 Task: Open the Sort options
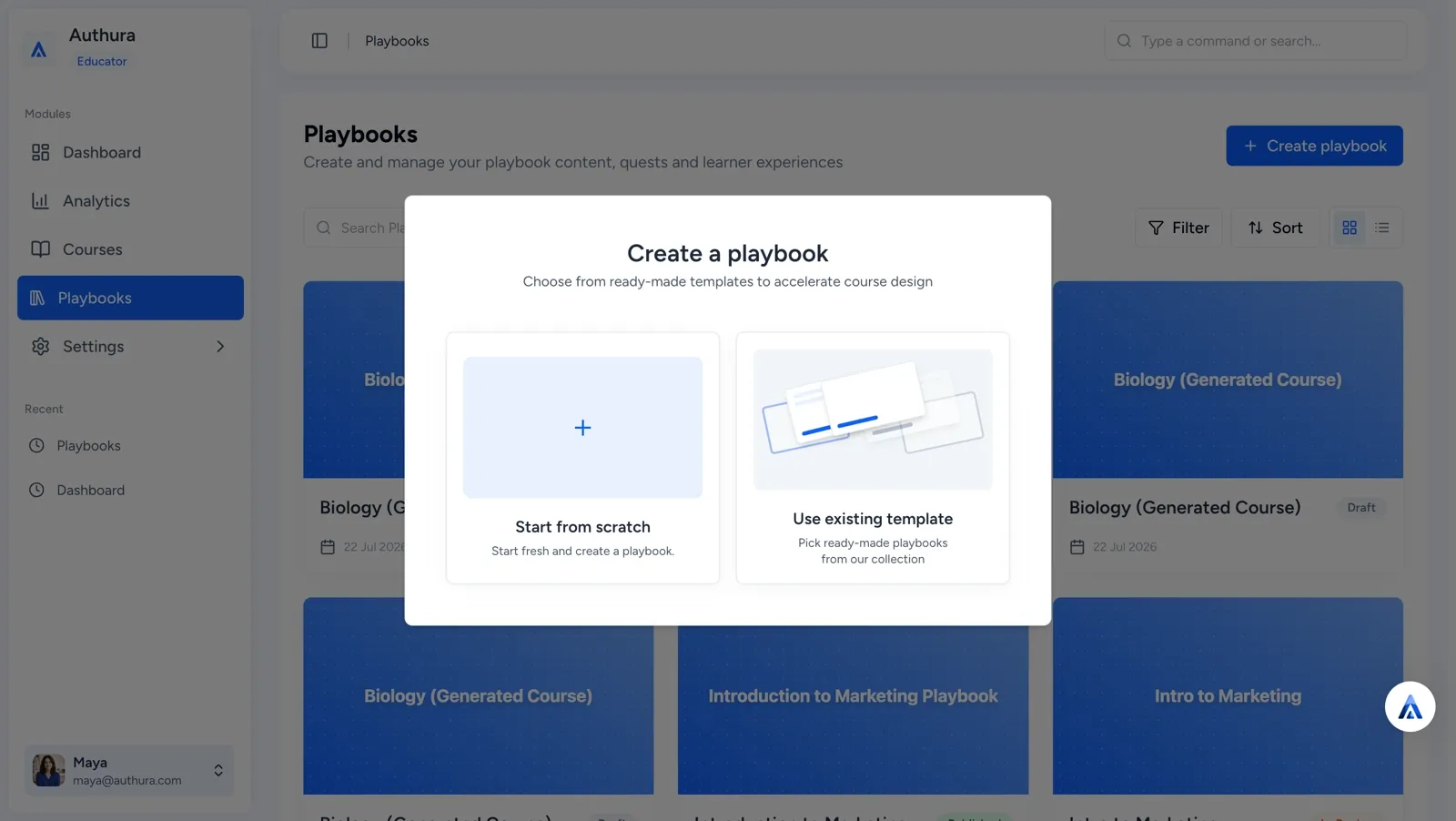click(1275, 228)
